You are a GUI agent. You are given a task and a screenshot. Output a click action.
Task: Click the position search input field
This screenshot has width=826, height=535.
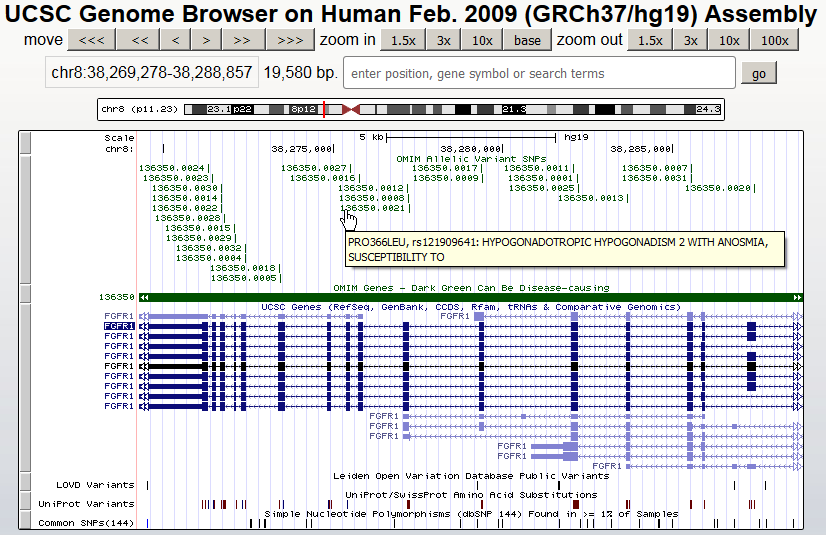point(539,74)
